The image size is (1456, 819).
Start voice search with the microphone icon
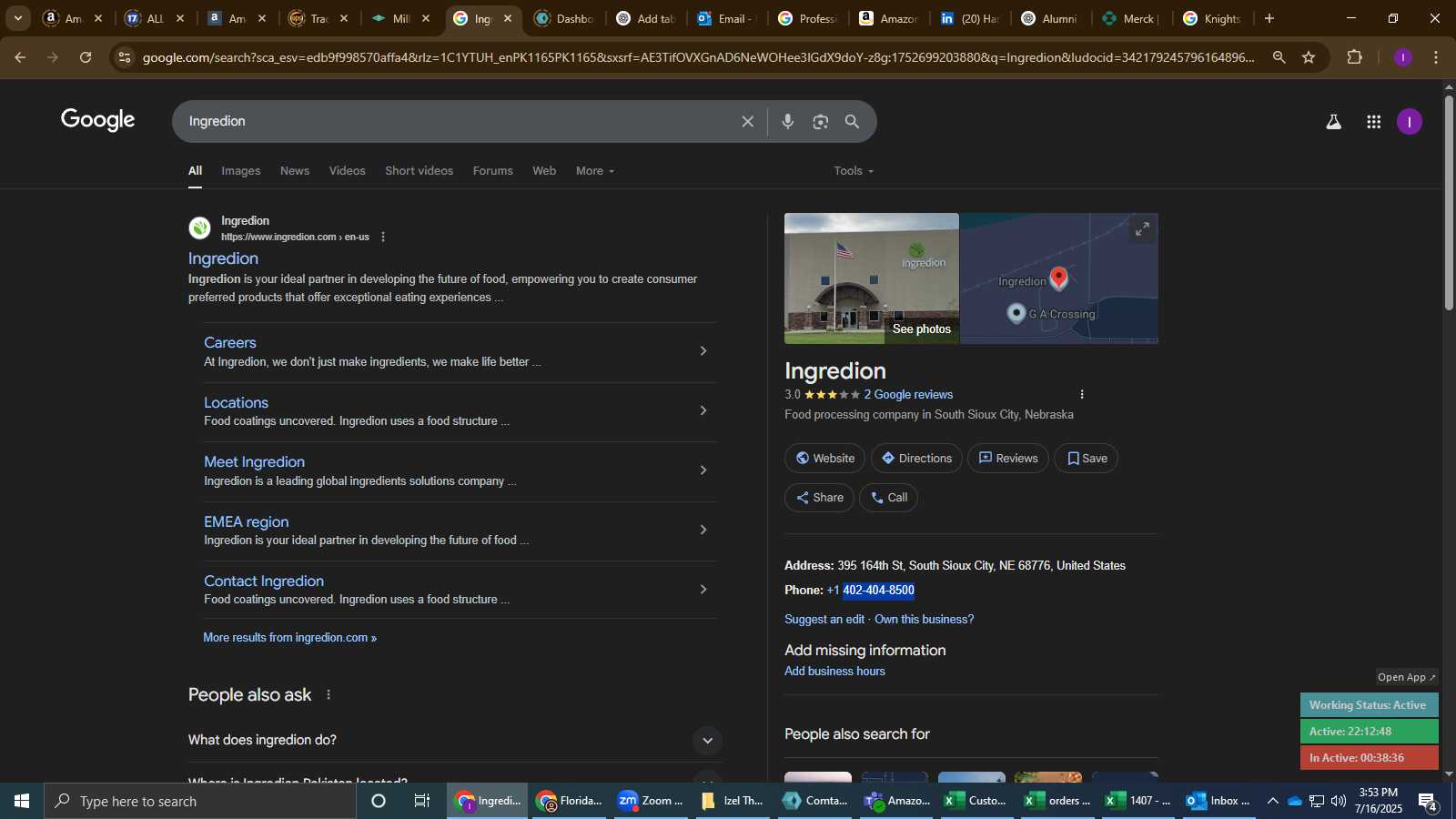[x=788, y=121]
